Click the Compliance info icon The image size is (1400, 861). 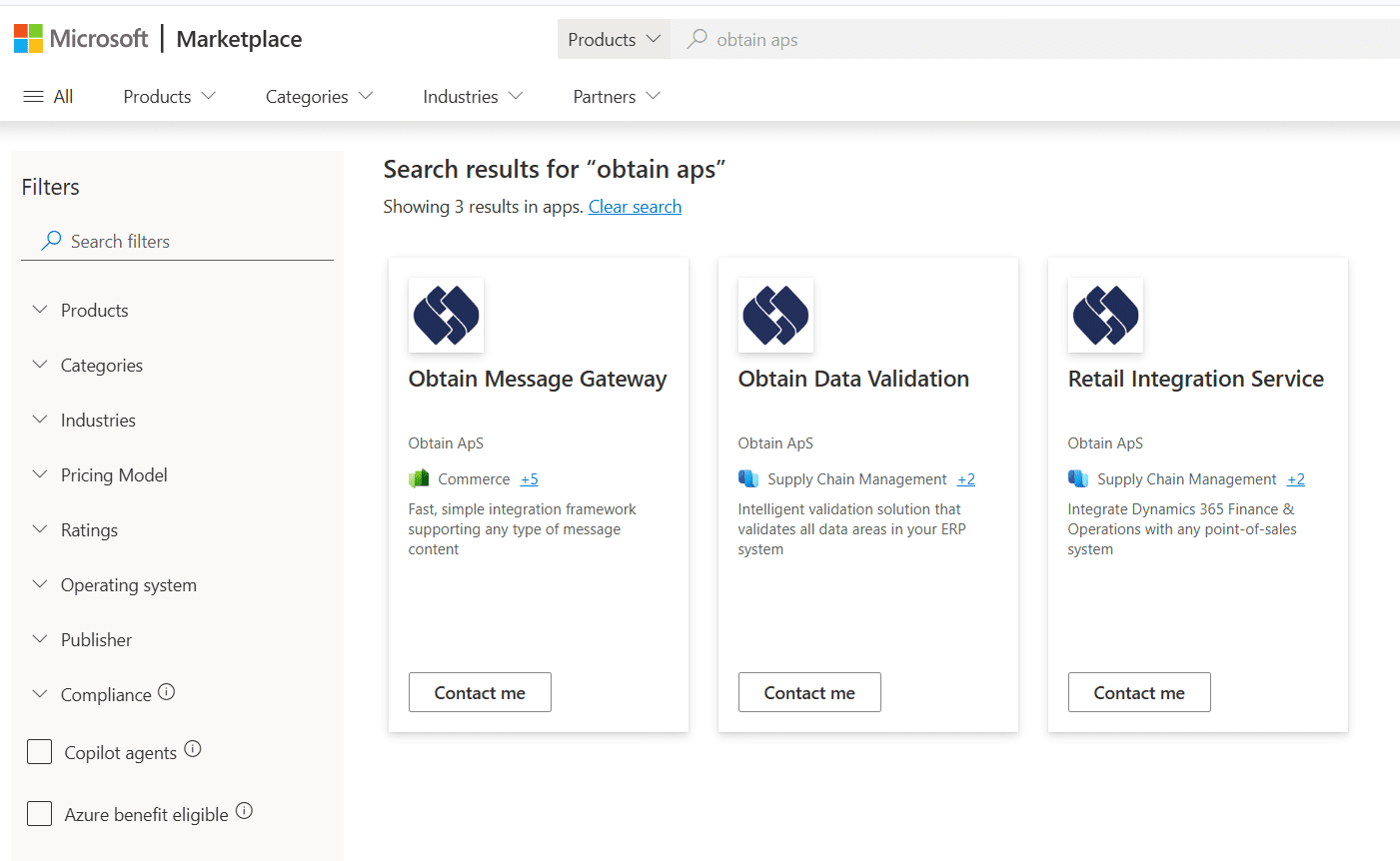pos(167,692)
